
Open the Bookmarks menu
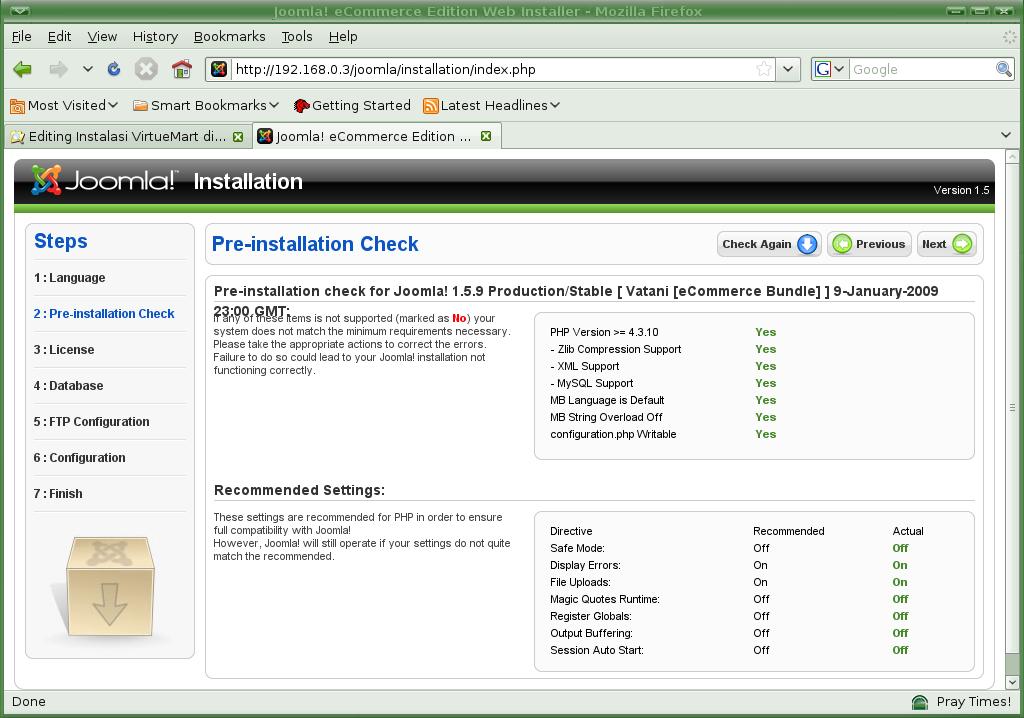click(229, 36)
